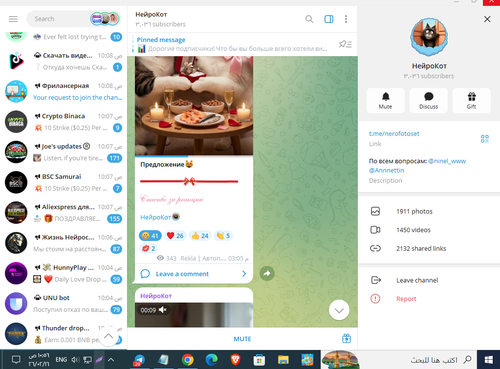The height and width of the screenshot is (369, 500).
Task: Open НейроКот profile avatar
Action: pyautogui.click(x=429, y=37)
